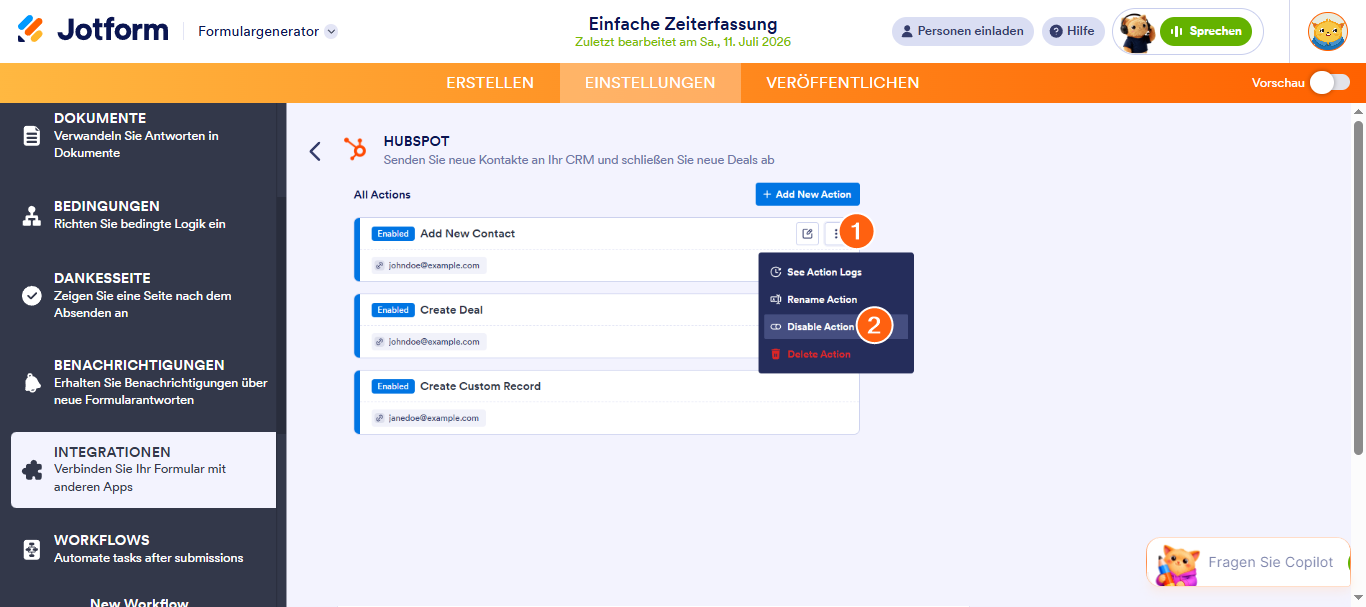Click the Add New Contact action title
1366x607 pixels.
468,234
